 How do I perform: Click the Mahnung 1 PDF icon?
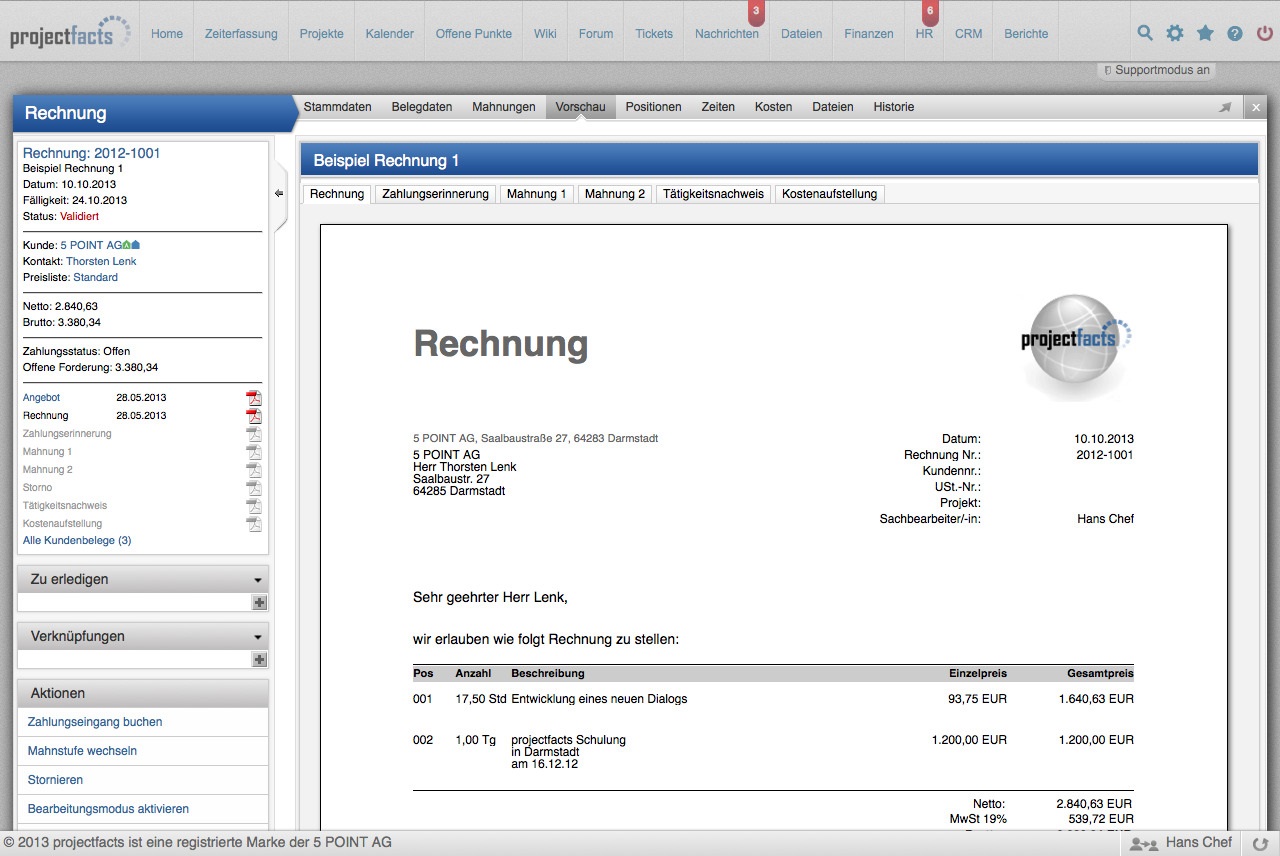point(254,452)
